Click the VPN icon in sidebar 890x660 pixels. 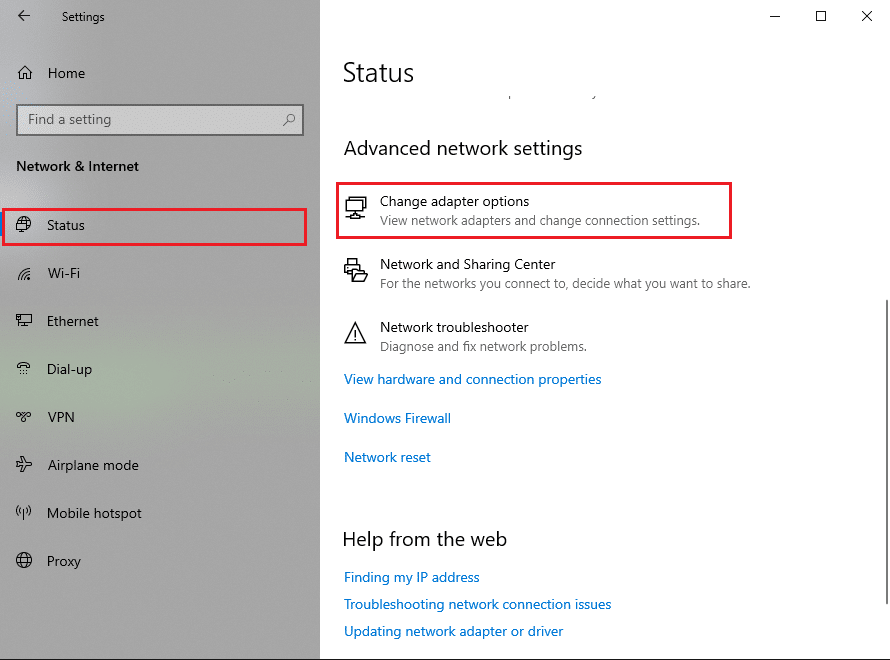(25, 417)
